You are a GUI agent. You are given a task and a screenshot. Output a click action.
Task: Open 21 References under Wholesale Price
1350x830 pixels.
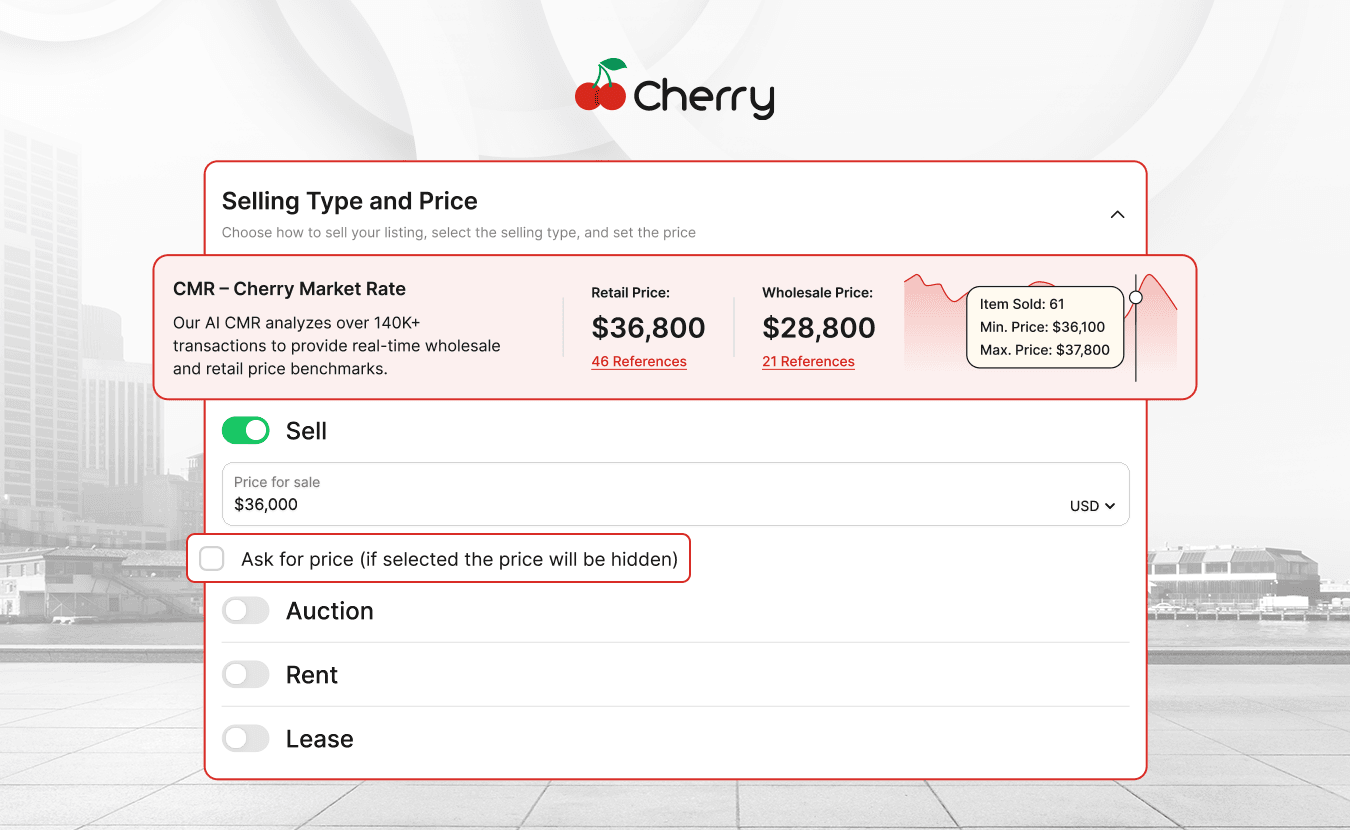(808, 361)
